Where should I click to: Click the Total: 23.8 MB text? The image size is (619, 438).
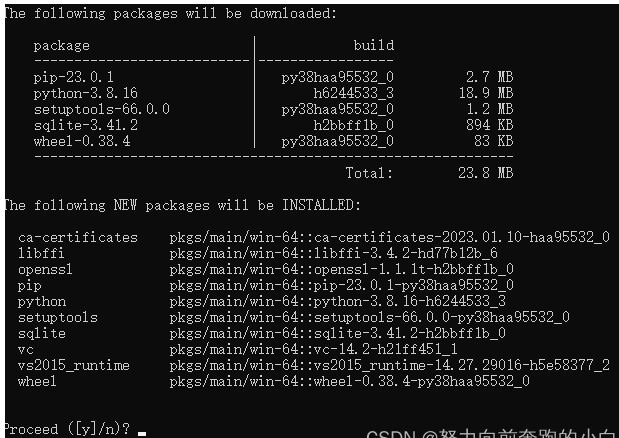coord(429,173)
